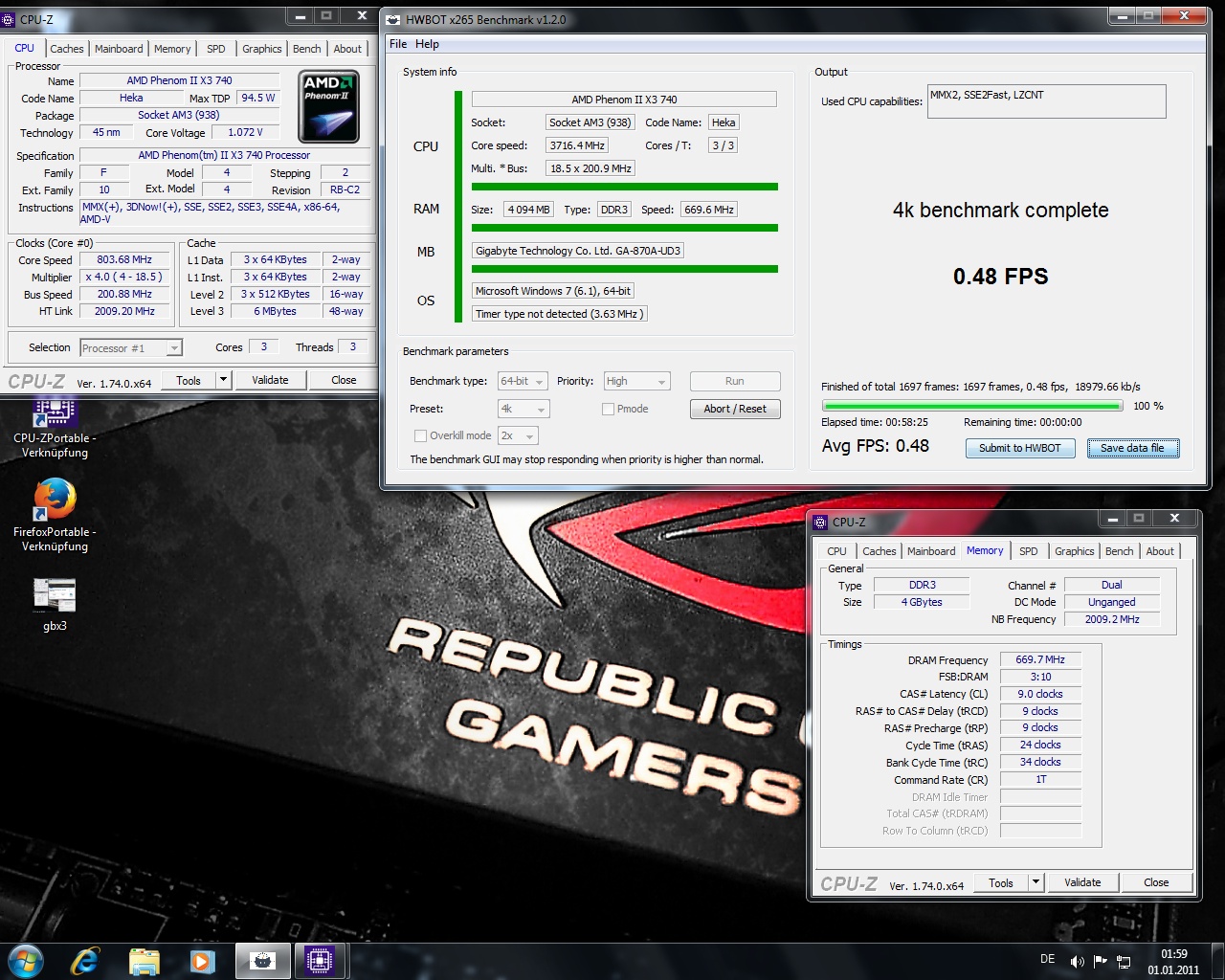Open the Help menu in HWBOT x265
This screenshot has height=980, width=1225.
pos(427,44)
